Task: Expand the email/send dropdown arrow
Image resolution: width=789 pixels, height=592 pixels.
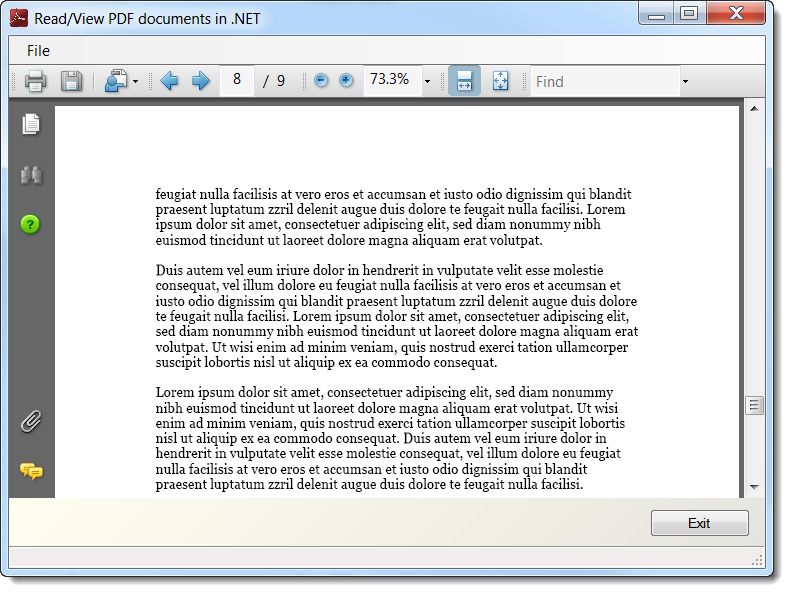Action: (x=135, y=82)
